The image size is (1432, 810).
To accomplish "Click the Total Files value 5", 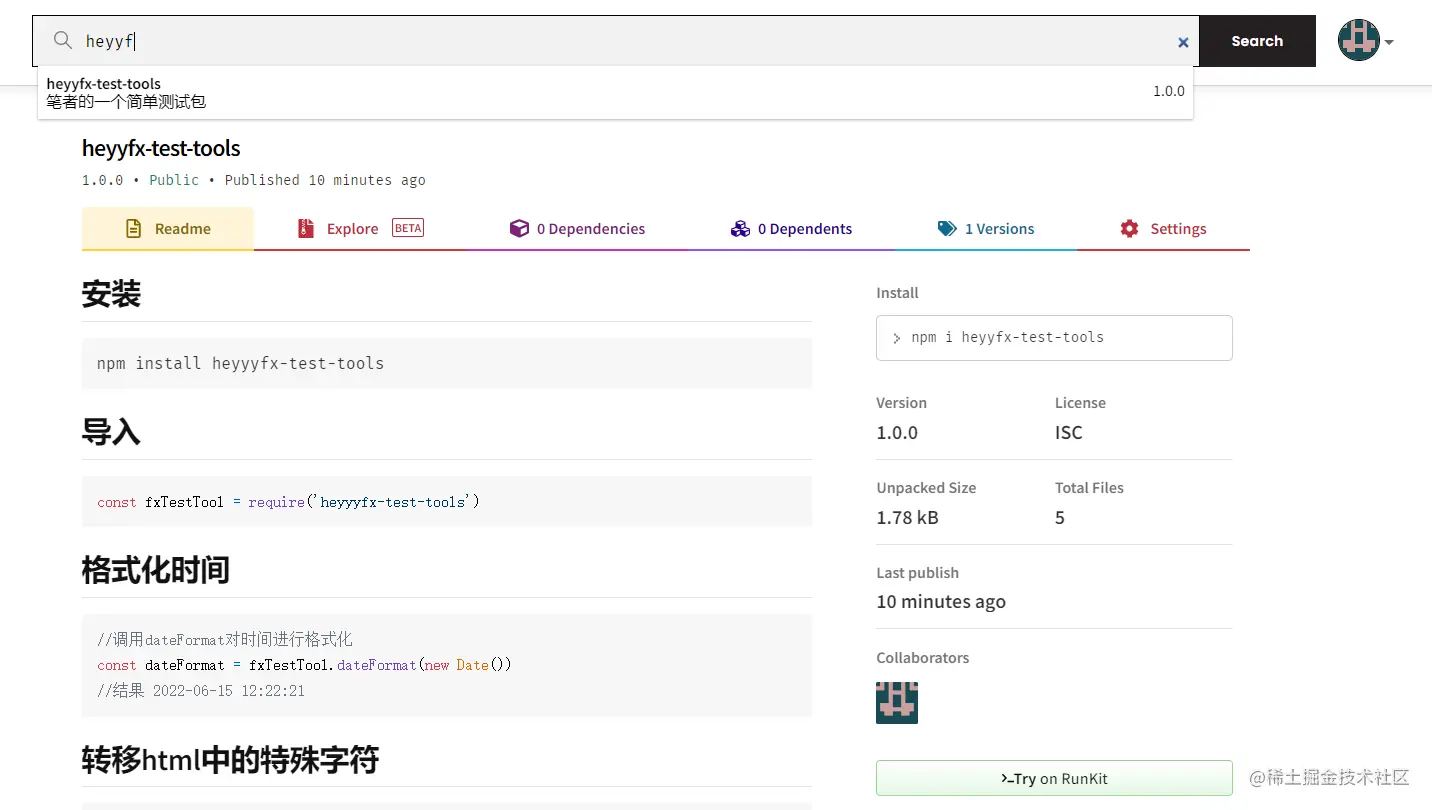I will (1060, 518).
